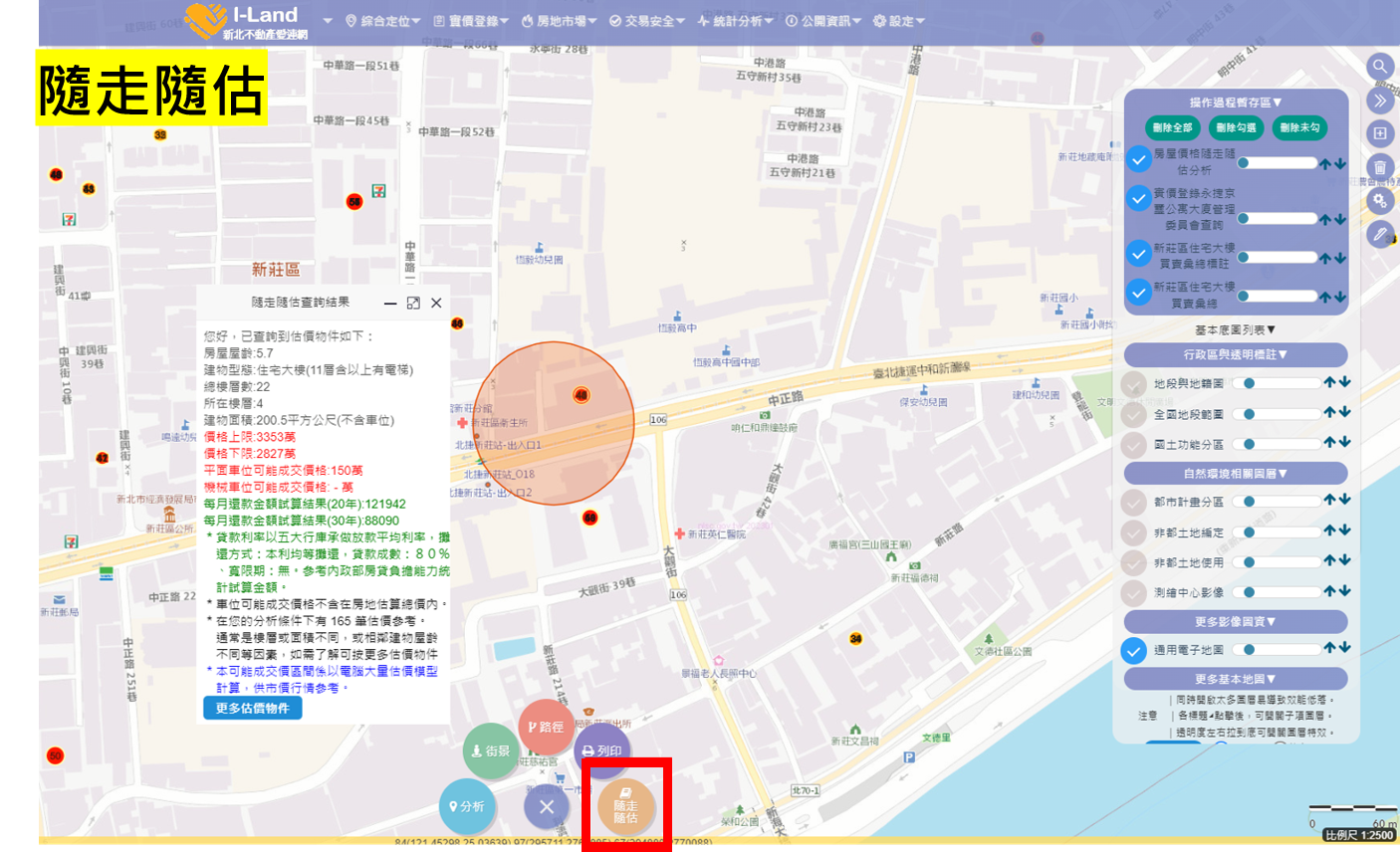
Task: Move 通用電子地圖 layer down
Action: [1344, 648]
